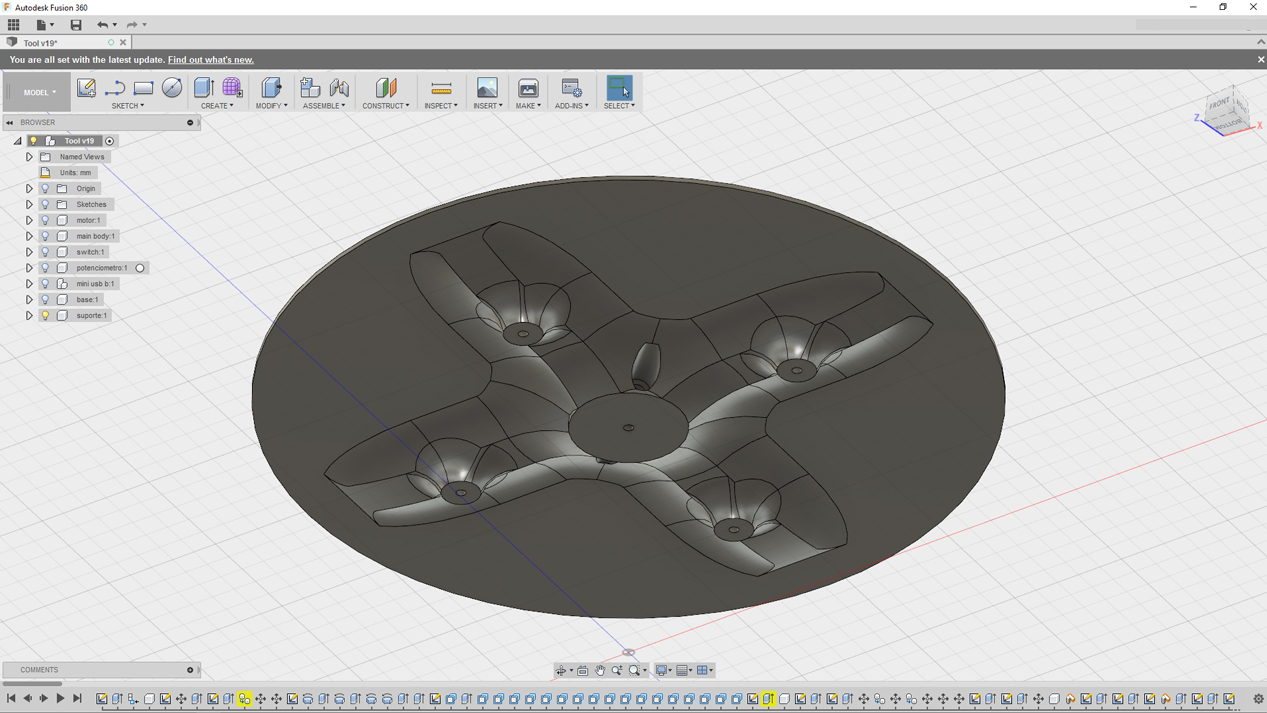This screenshot has height=713, width=1267.
Task: Activate the Measure ruler icon
Action: tap(441, 88)
